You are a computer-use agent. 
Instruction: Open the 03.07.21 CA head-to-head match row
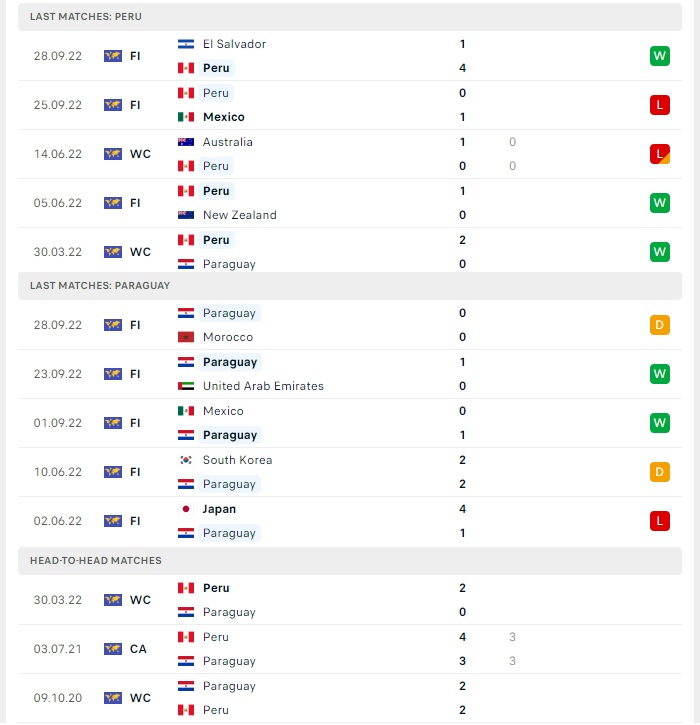(x=350, y=649)
